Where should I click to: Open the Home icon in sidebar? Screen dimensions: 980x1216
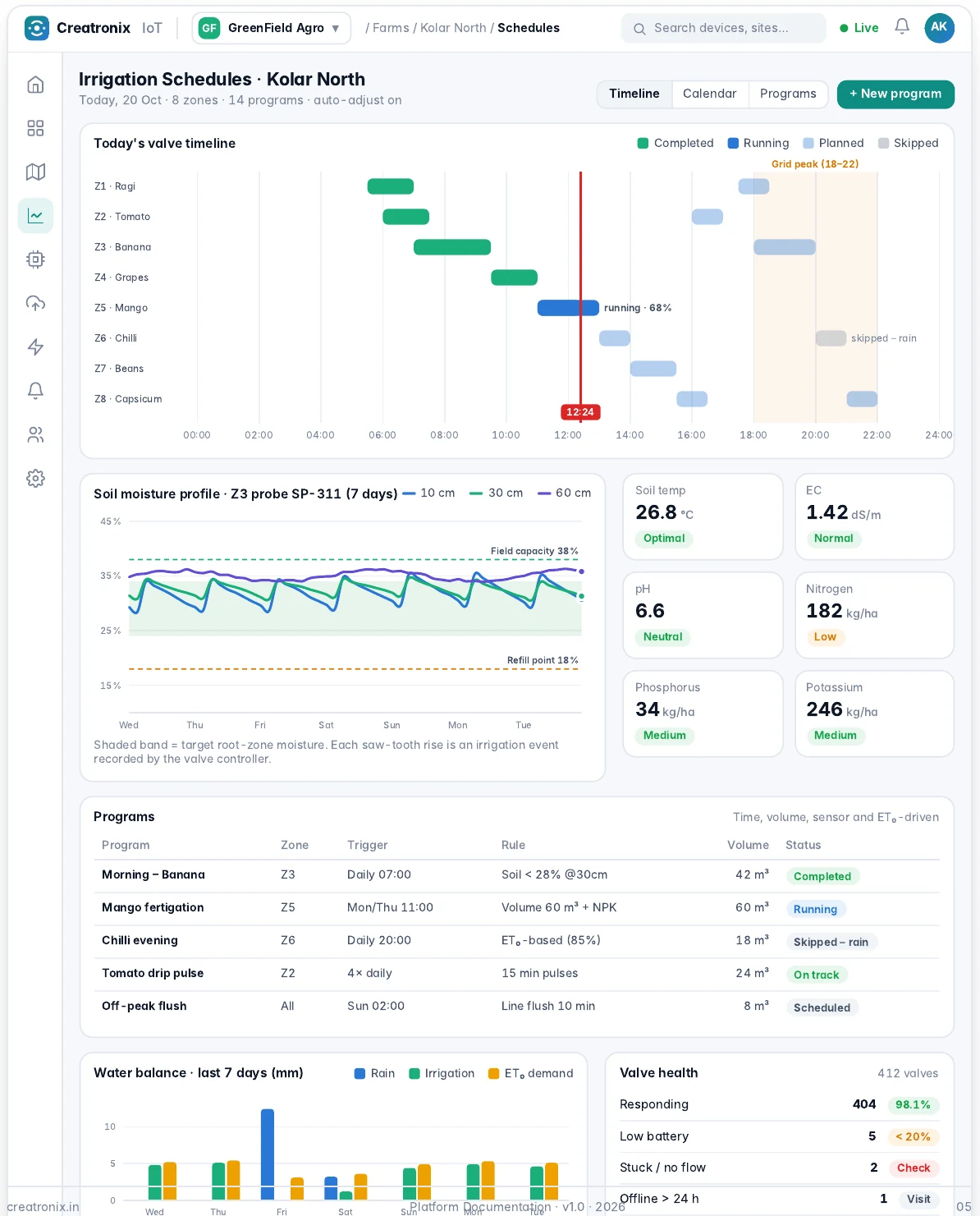click(35, 85)
